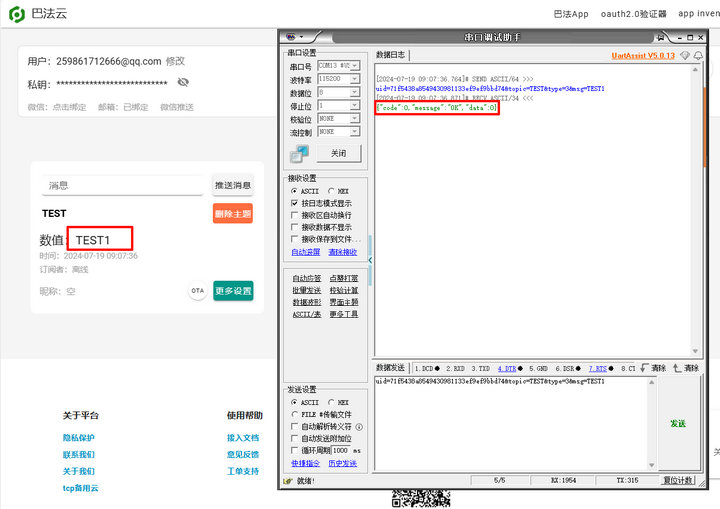This screenshot has width=720, height=509.
Task: Enable the 接收区自动换行 checkbox
Action: coord(294,215)
